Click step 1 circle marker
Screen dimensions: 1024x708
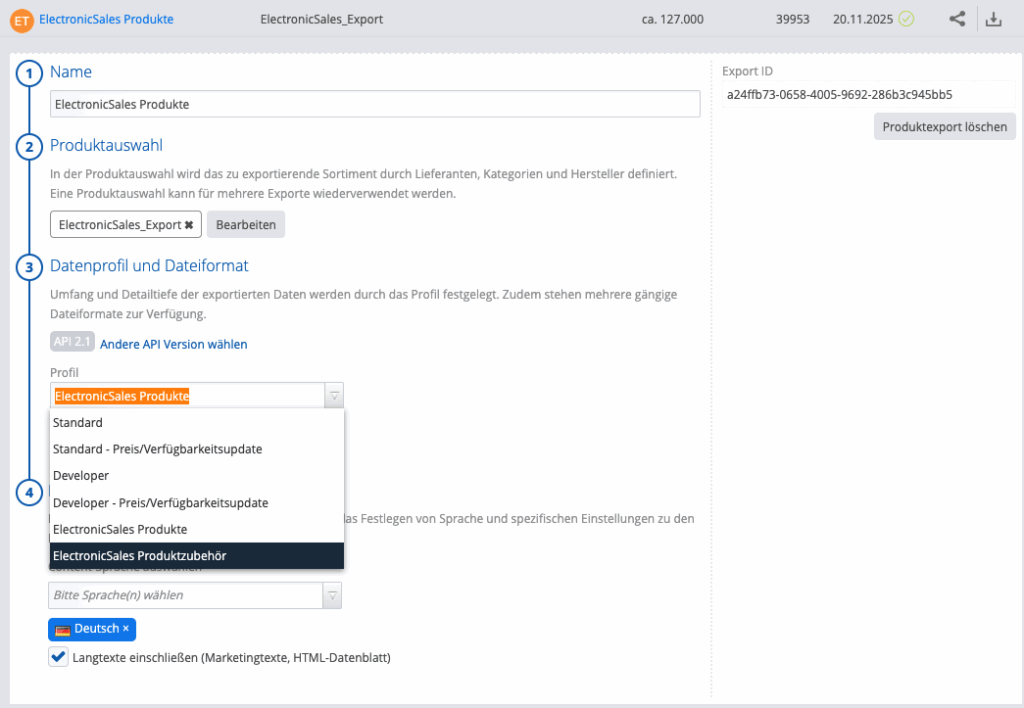[x=29, y=73]
